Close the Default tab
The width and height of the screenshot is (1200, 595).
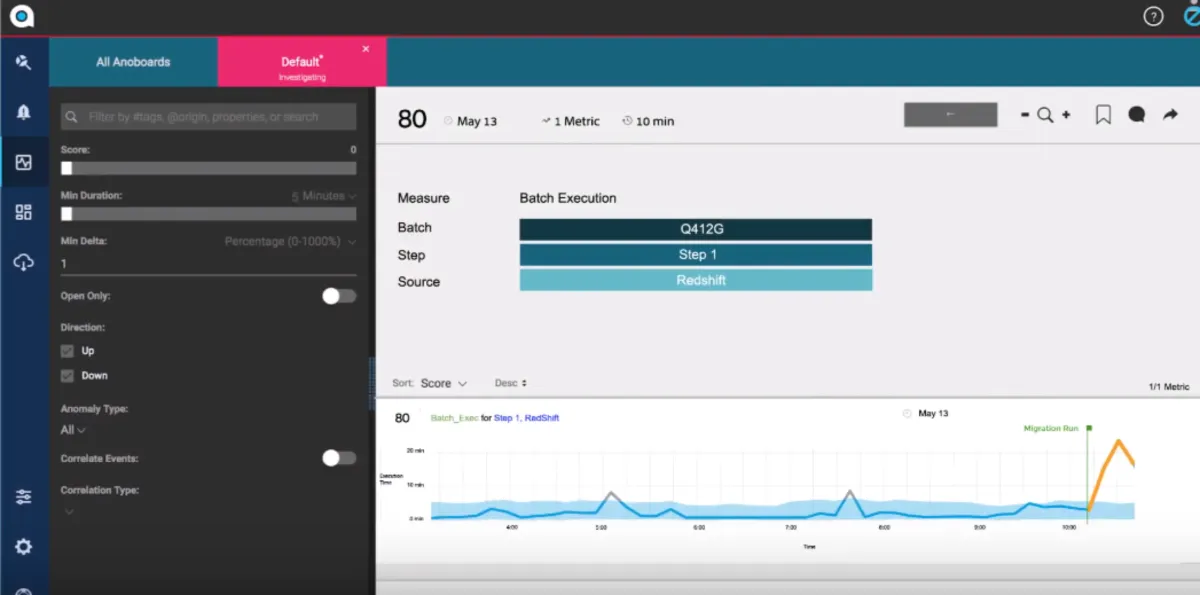tap(366, 49)
